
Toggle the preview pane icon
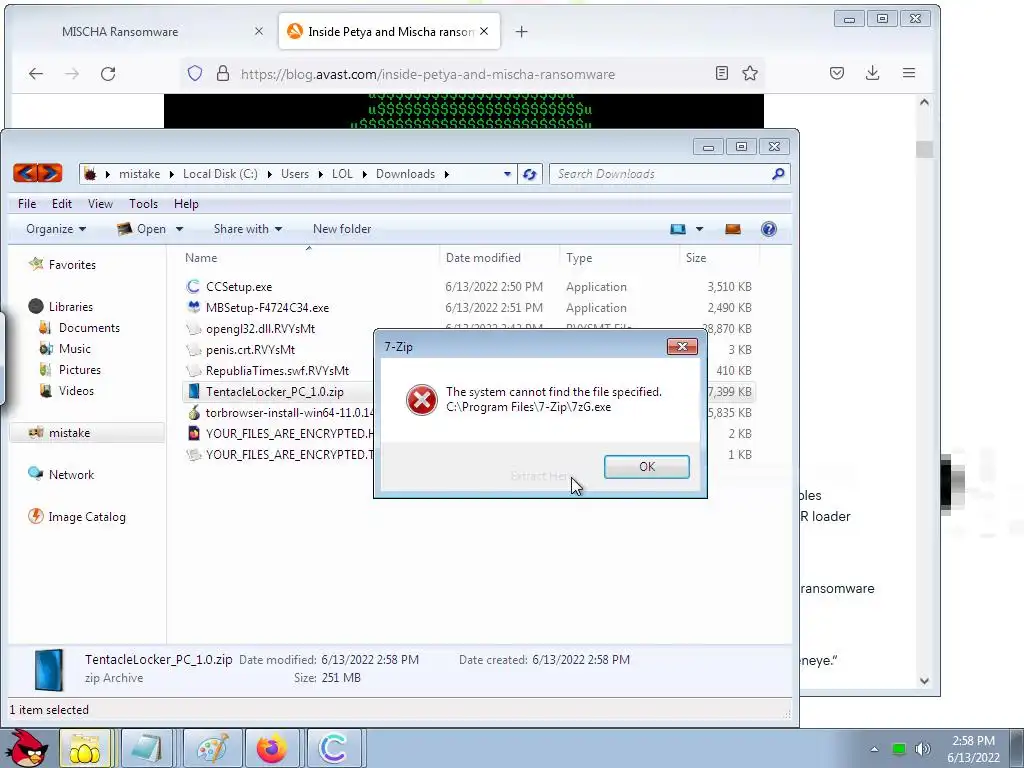tap(733, 229)
